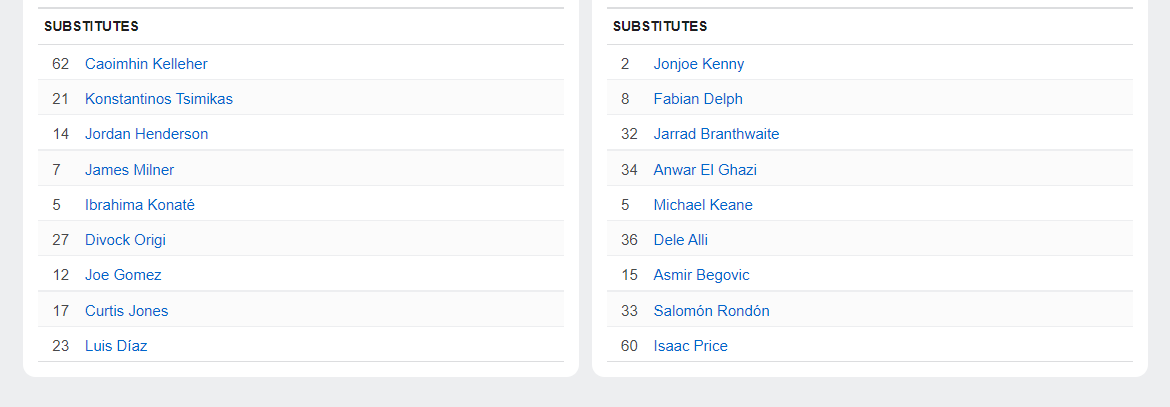The width and height of the screenshot is (1170, 407).
Task: Click the right SUBSTITUTES header
Action: pyautogui.click(x=660, y=27)
